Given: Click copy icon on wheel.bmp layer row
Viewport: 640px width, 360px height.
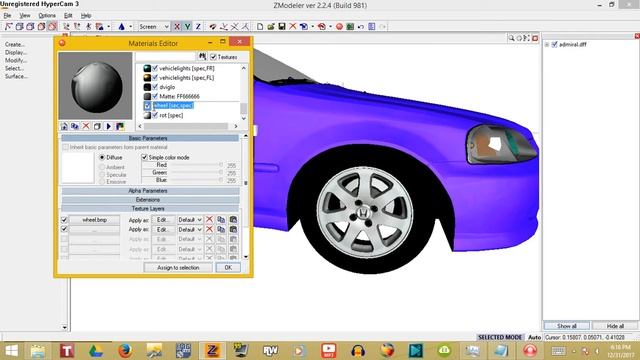Looking at the screenshot, I should 221,220.
